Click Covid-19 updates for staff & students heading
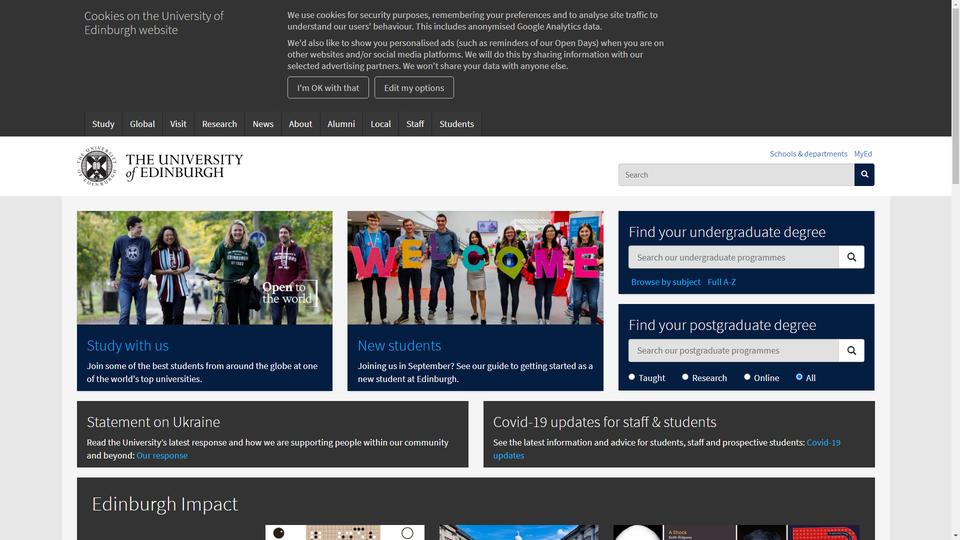960x540 pixels. point(604,422)
